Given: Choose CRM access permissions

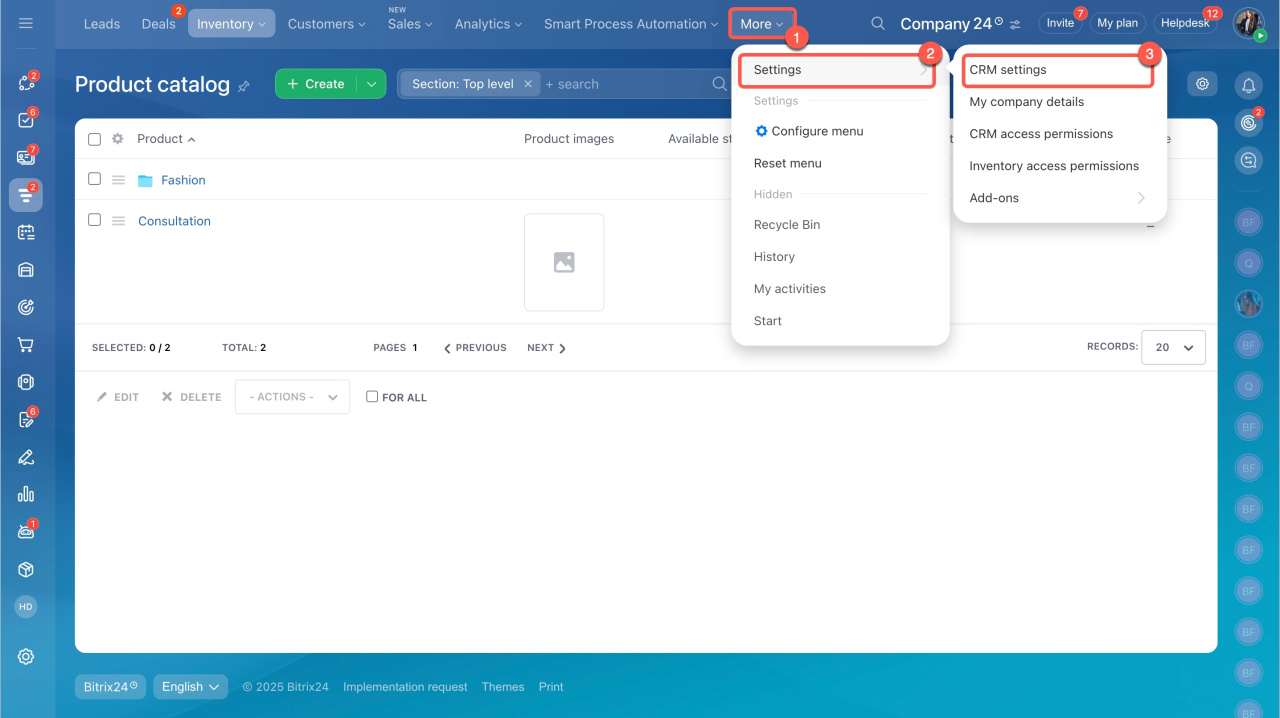Looking at the screenshot, I should (x=1041, y=134).
